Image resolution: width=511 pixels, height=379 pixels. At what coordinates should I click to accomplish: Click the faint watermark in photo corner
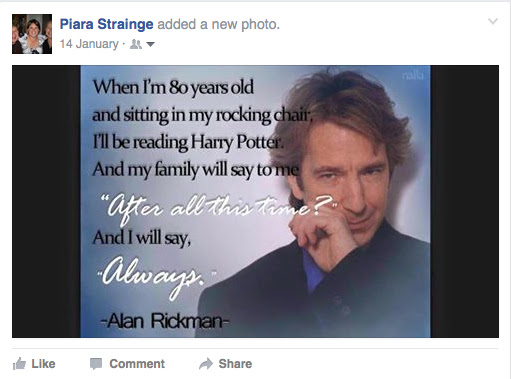(x=413, y=76)
